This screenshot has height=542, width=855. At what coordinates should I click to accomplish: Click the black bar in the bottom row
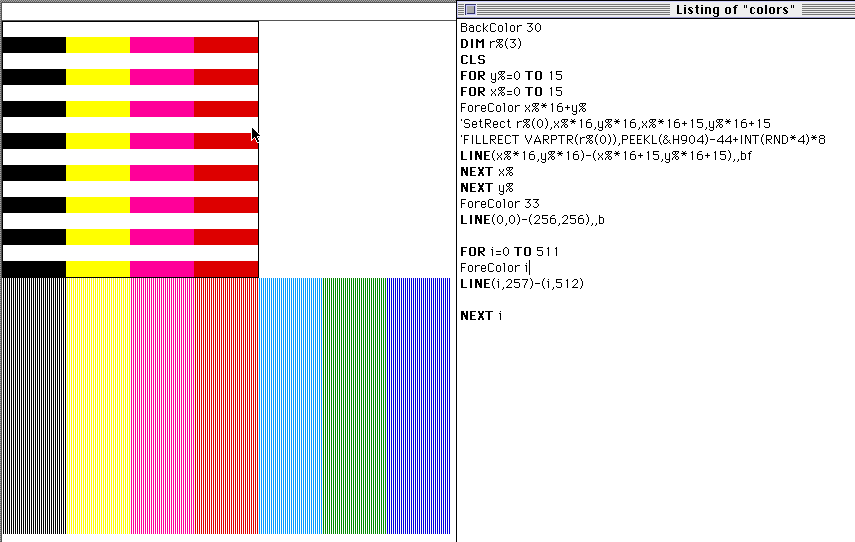[34, 269]
